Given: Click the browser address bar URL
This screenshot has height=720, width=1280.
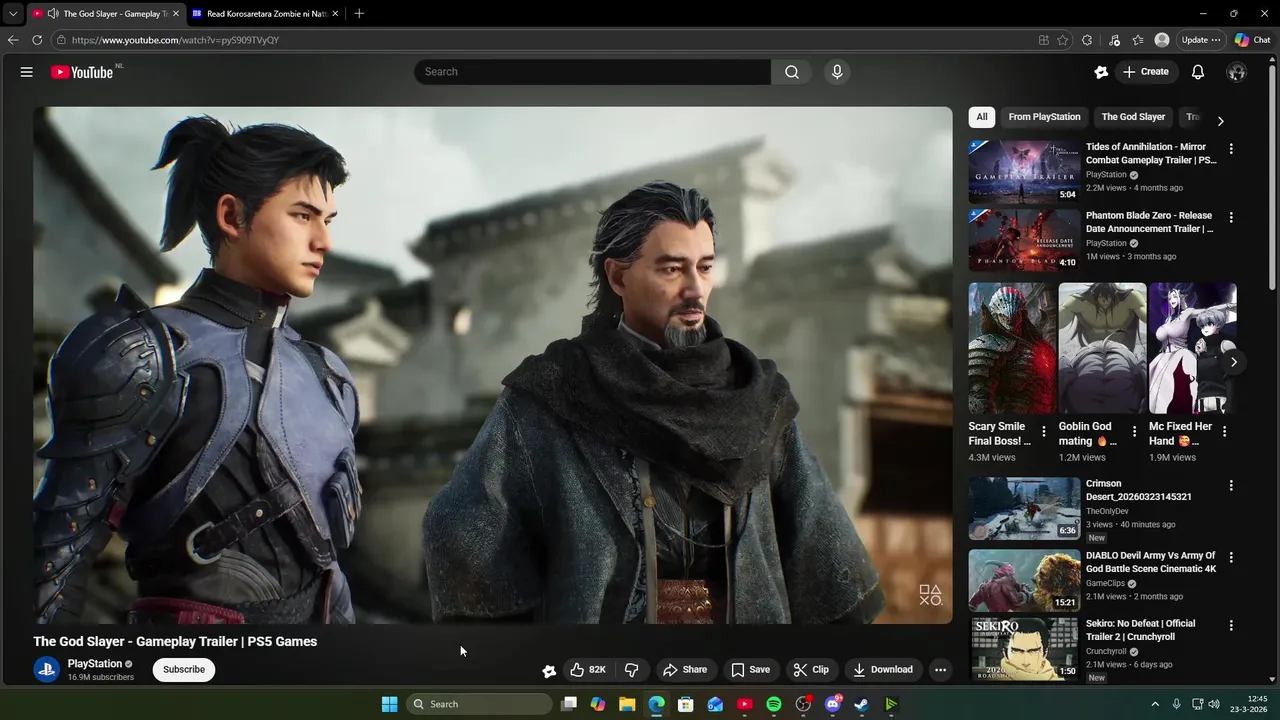Looking at the screenshot, I should tap(175, 40).
